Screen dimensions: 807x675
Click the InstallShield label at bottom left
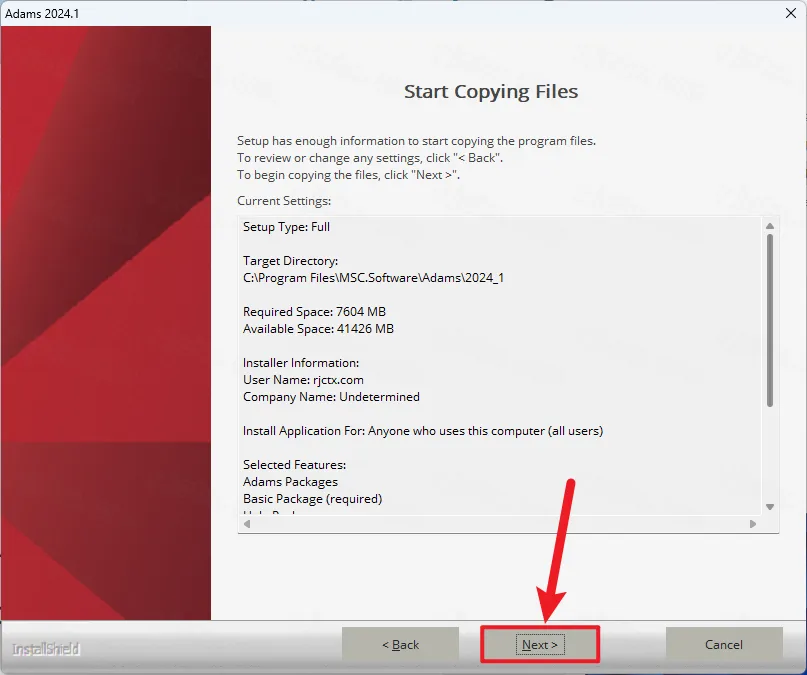point(46,649)
